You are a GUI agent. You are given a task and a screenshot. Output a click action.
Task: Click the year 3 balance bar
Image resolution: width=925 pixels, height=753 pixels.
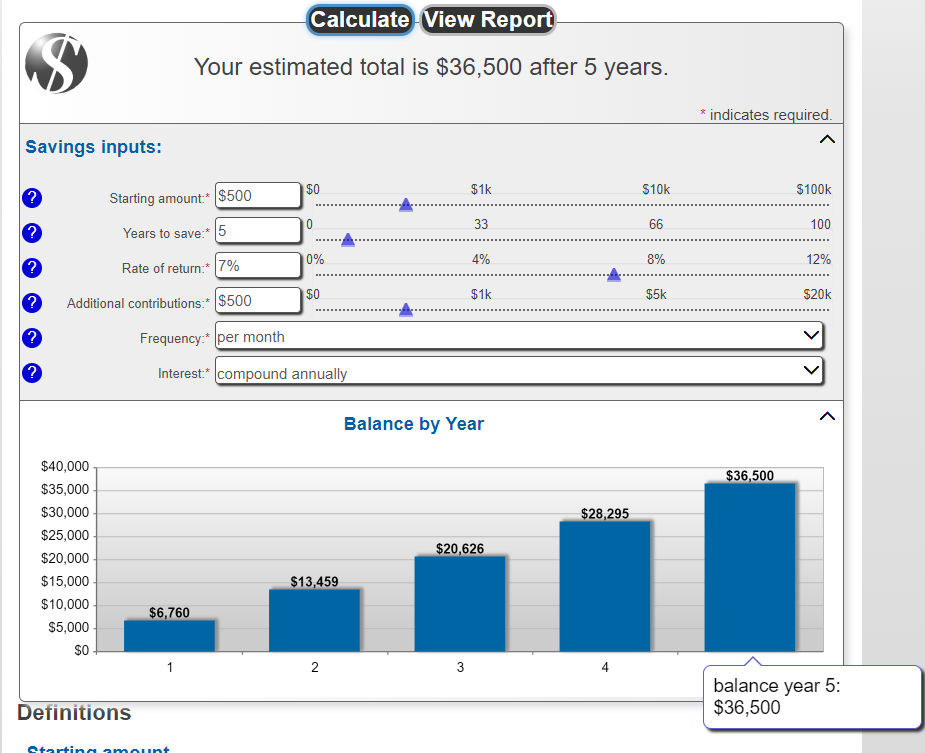pyautogui.click(x=460, y=603)
